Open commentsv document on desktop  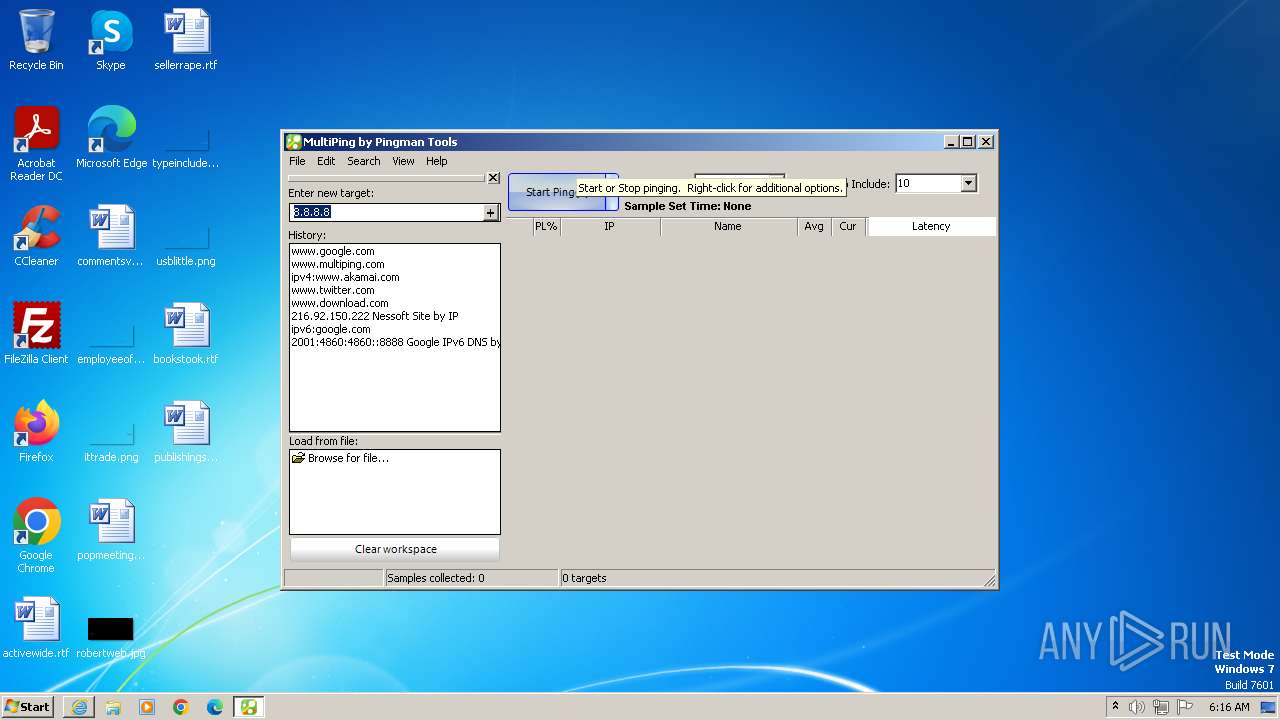tap(111, 236)
